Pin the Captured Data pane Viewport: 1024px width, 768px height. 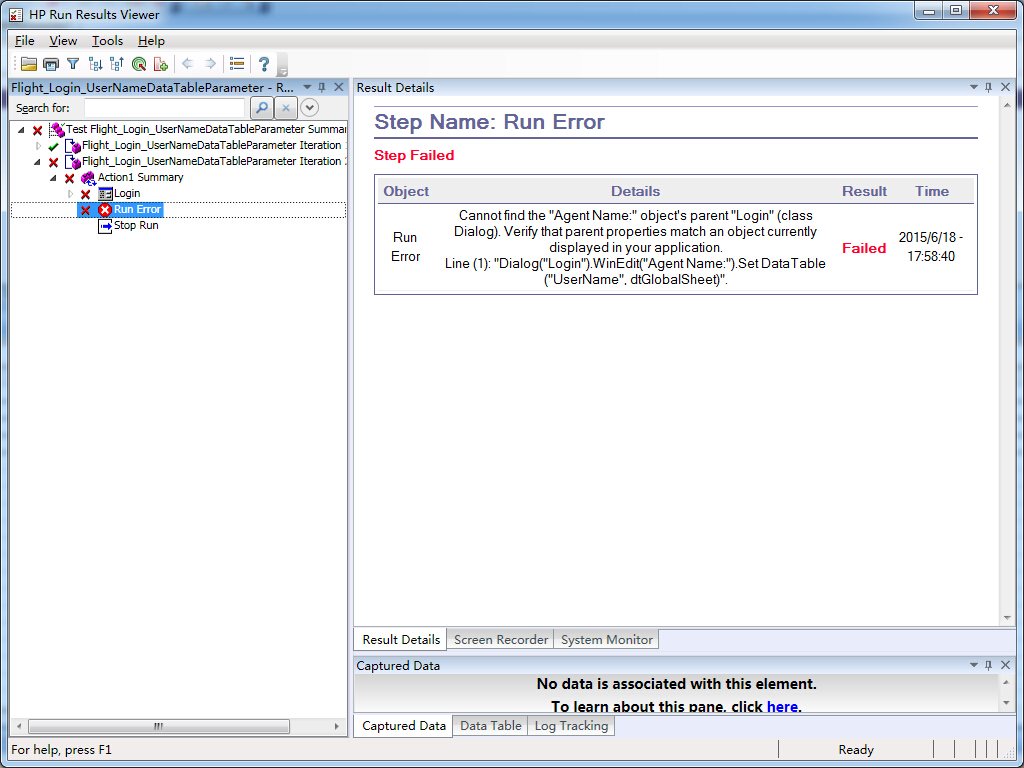[x=989, y=665]
